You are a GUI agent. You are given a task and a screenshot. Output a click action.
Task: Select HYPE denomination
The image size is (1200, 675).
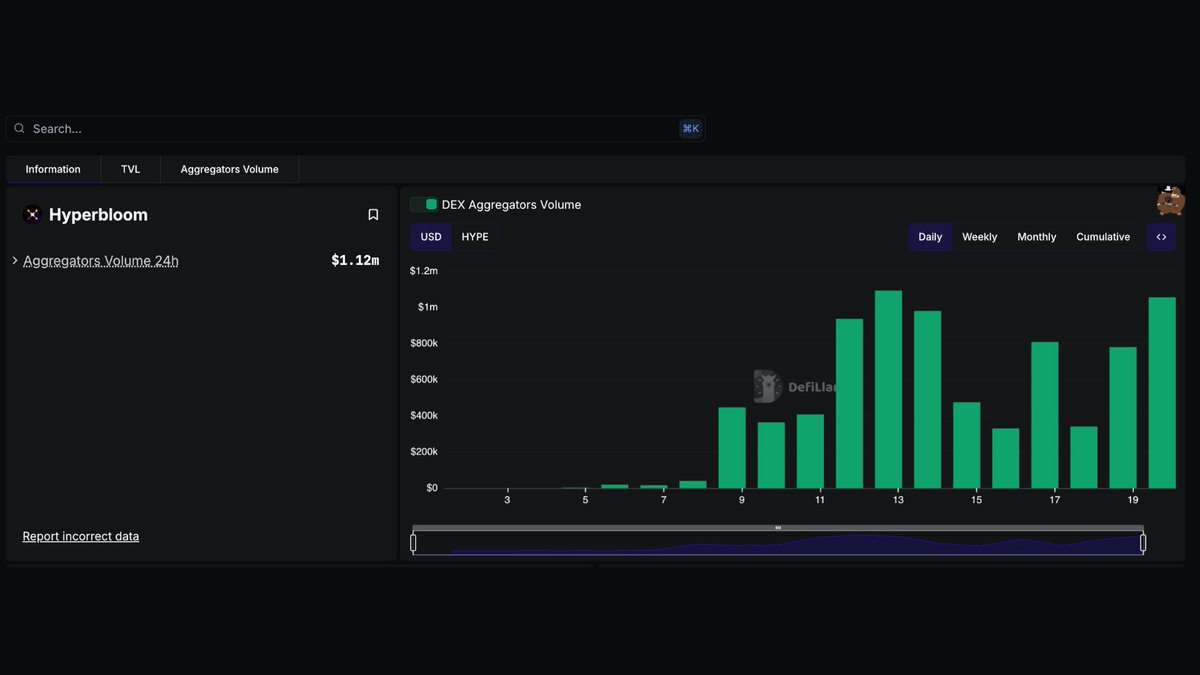click(475, 237)
